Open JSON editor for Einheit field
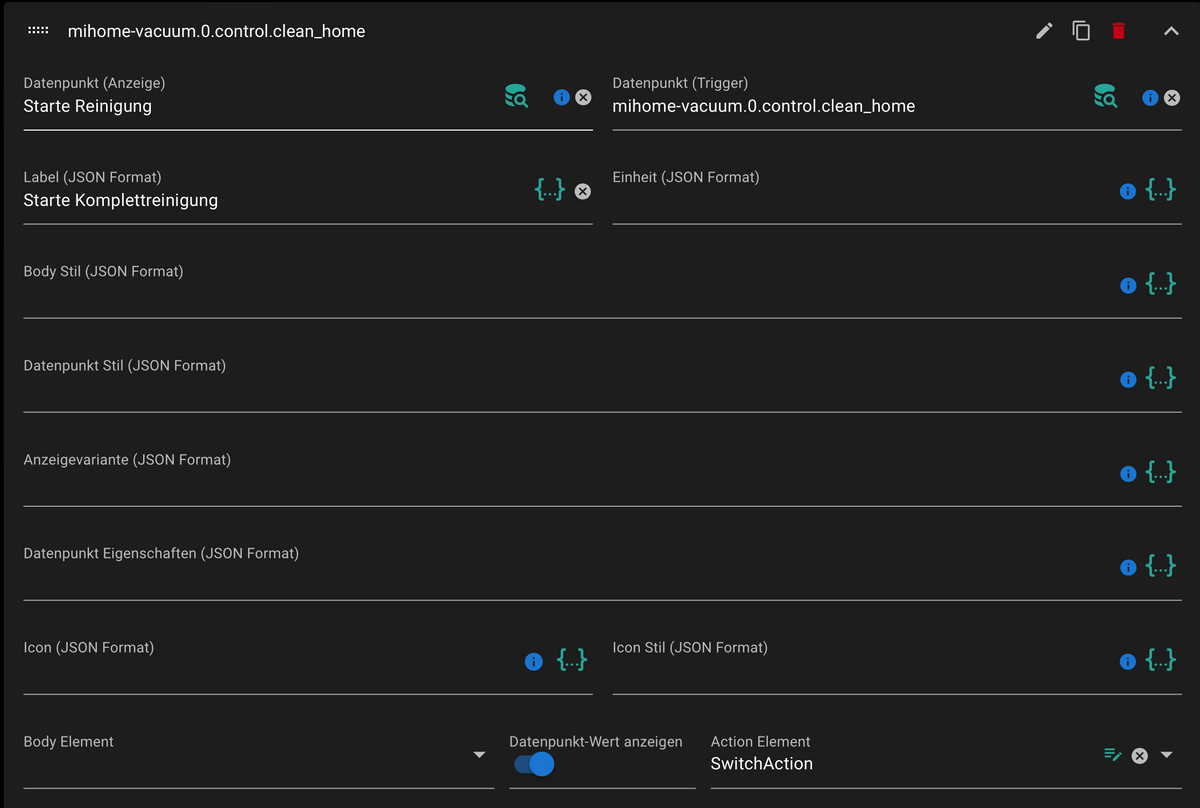Screen dimensions: 1200x808 1160,190
